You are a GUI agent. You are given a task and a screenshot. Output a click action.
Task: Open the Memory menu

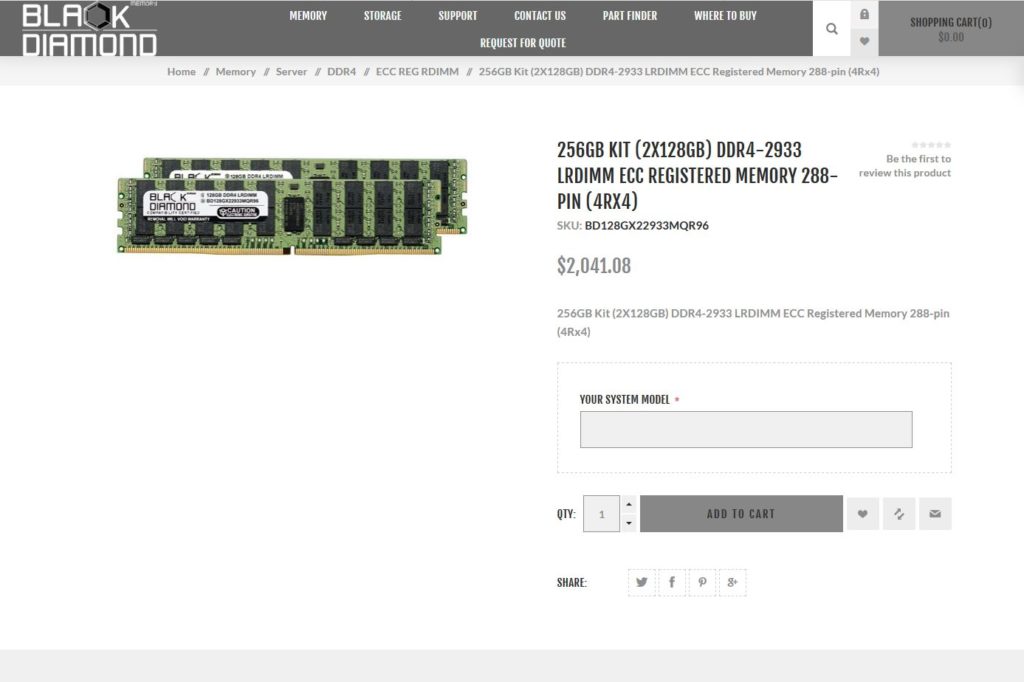pos(308,15)
